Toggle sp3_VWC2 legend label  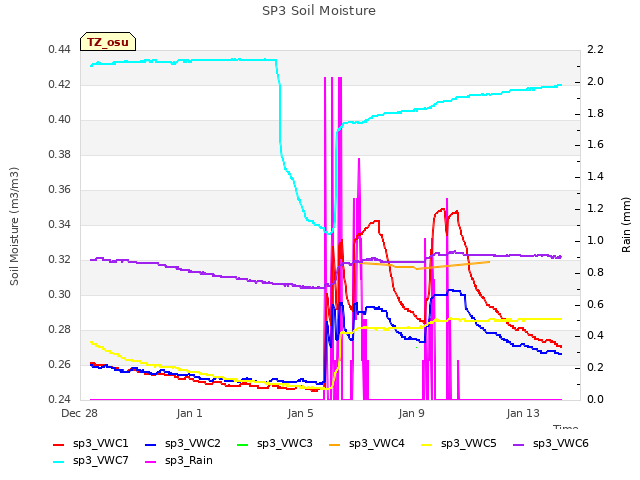tap(193, 444)
